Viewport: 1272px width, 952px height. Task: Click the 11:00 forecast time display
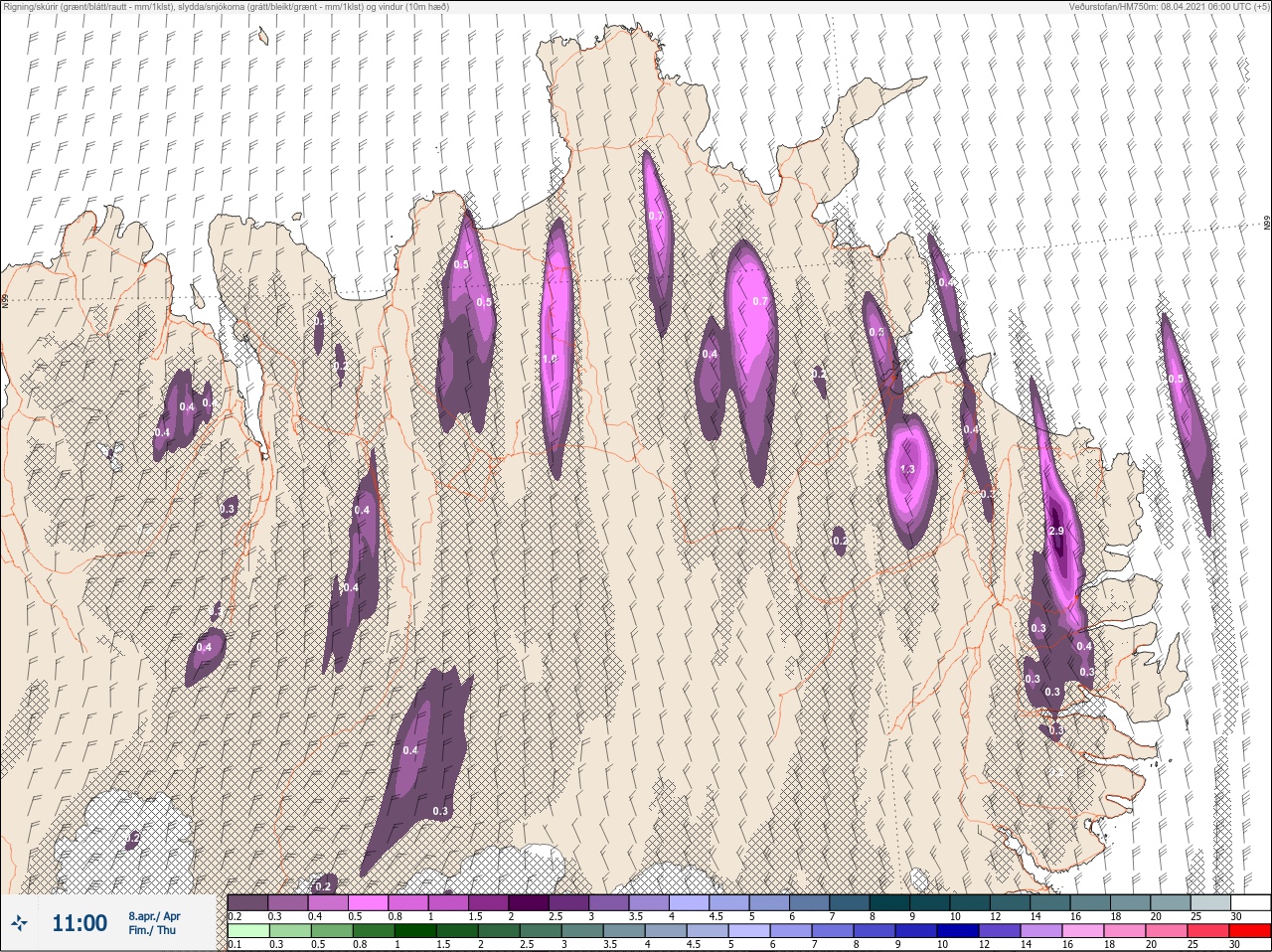(x=79, y=923)
